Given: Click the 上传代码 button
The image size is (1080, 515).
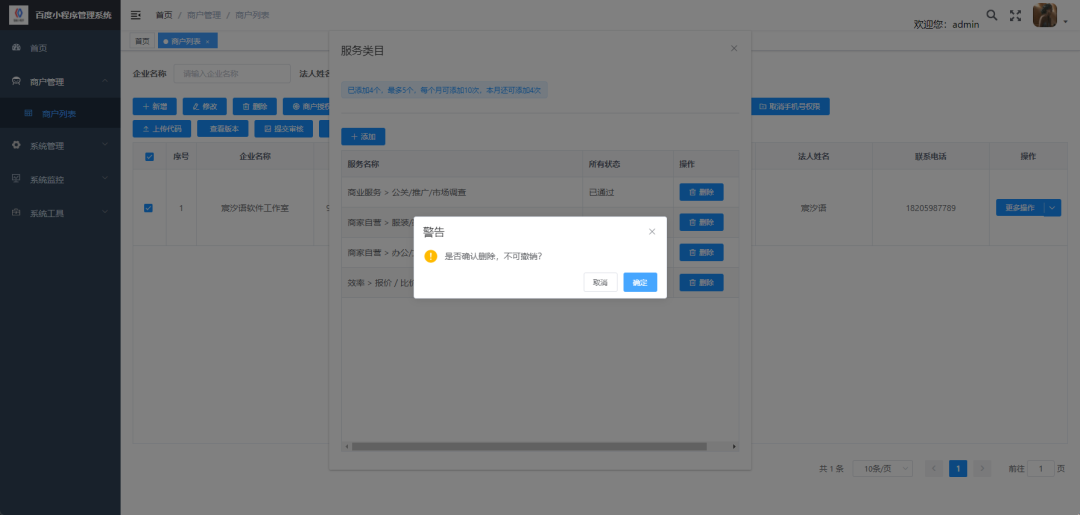Looking at the screenshot, I should pyautogui.click(x=161, y=129).
